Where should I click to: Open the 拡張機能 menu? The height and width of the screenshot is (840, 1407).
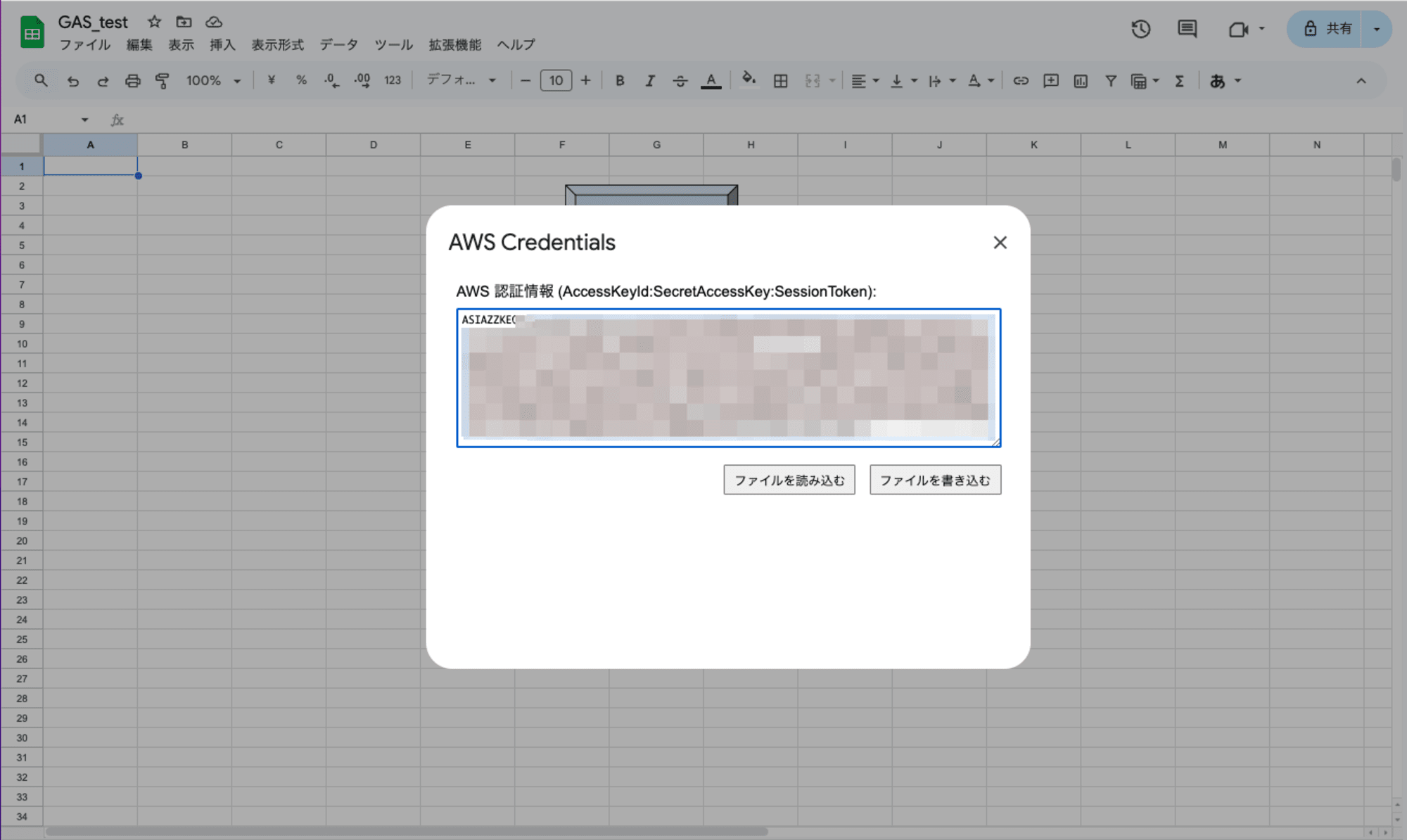[x=455, y=44]
